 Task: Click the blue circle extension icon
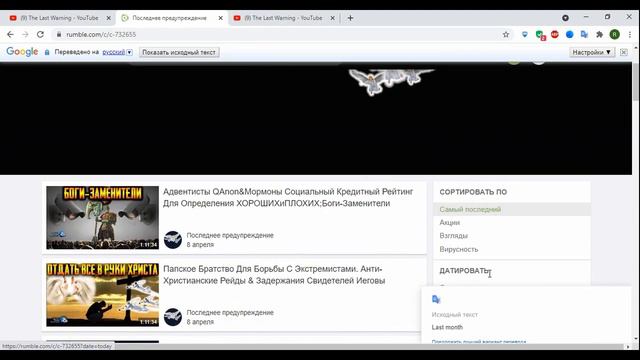[x=569, y=35]
